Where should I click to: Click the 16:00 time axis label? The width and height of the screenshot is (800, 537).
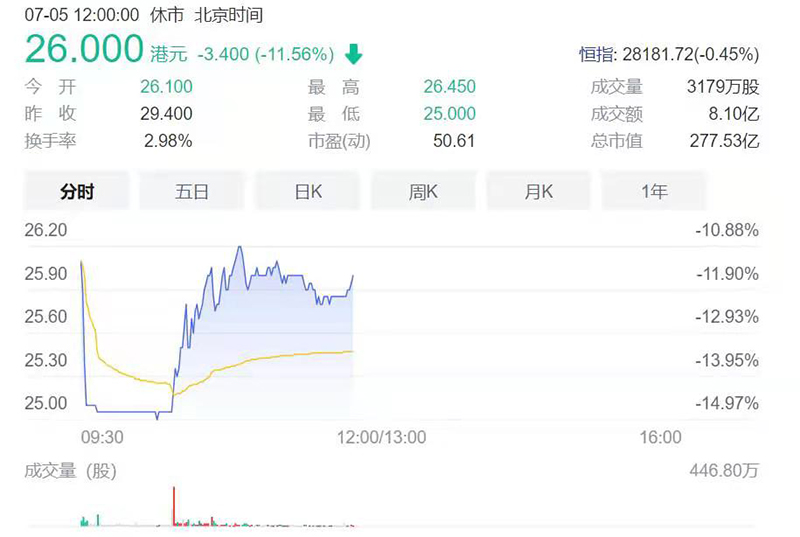[x=660, y=437]
